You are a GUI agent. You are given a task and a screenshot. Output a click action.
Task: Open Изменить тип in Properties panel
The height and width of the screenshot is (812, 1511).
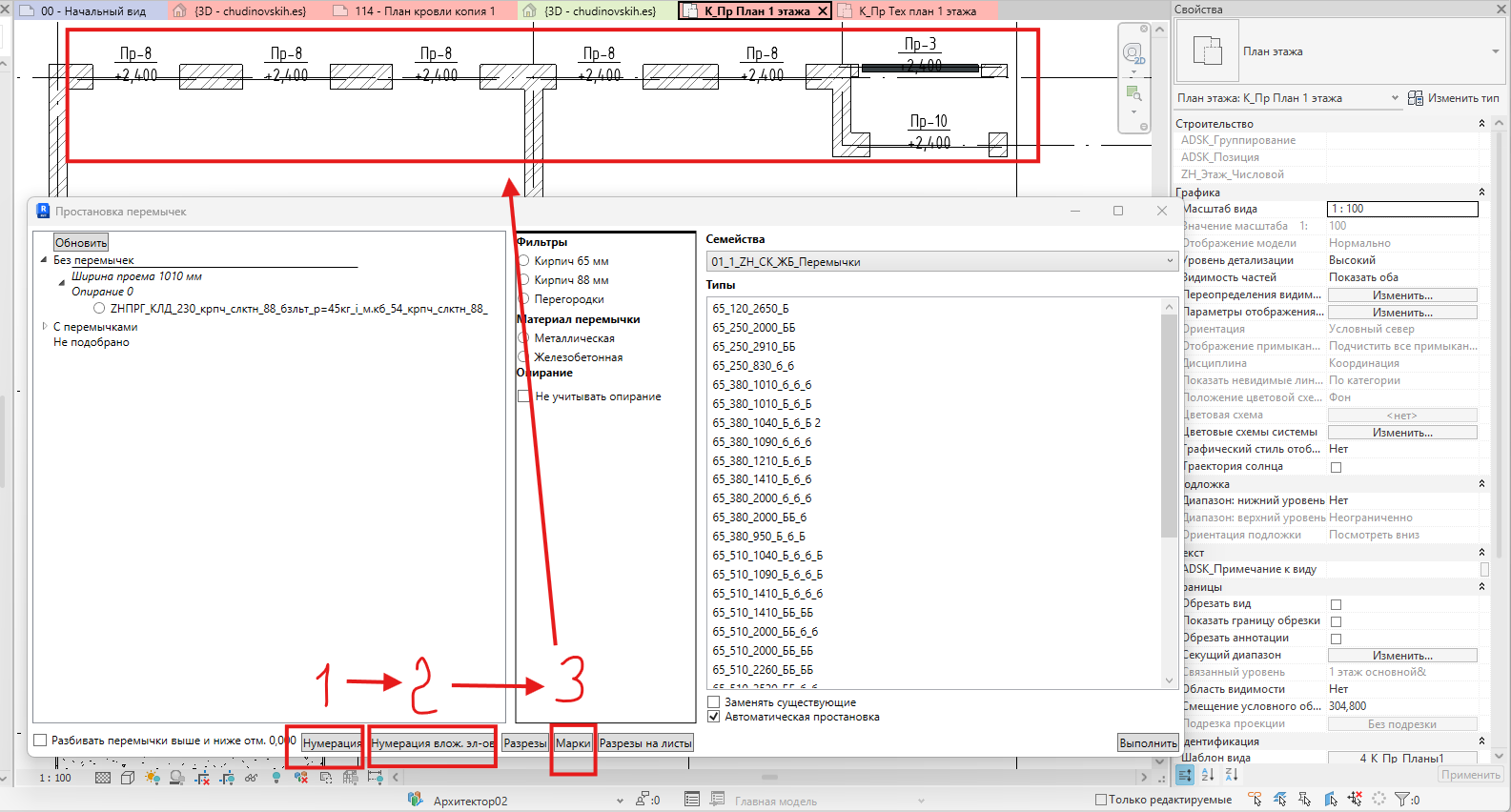pyautogui.click(x=1454, y=98)
